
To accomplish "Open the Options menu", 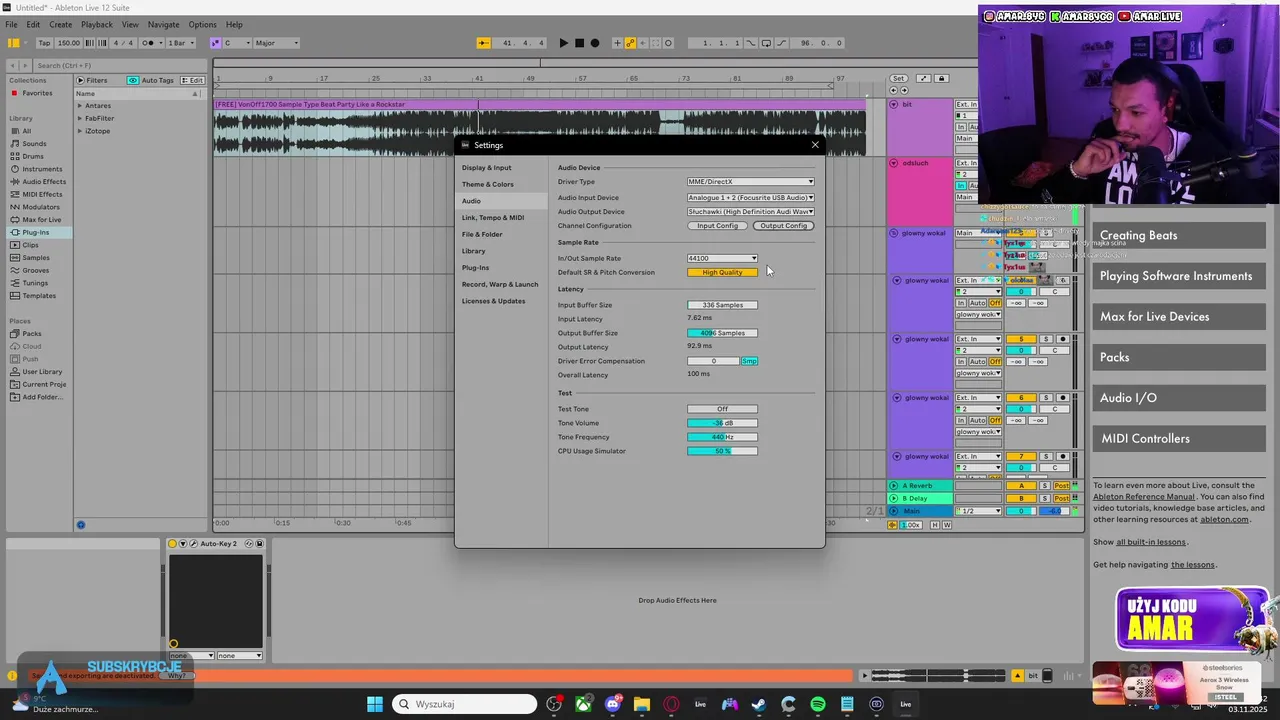I will [202, 24].
